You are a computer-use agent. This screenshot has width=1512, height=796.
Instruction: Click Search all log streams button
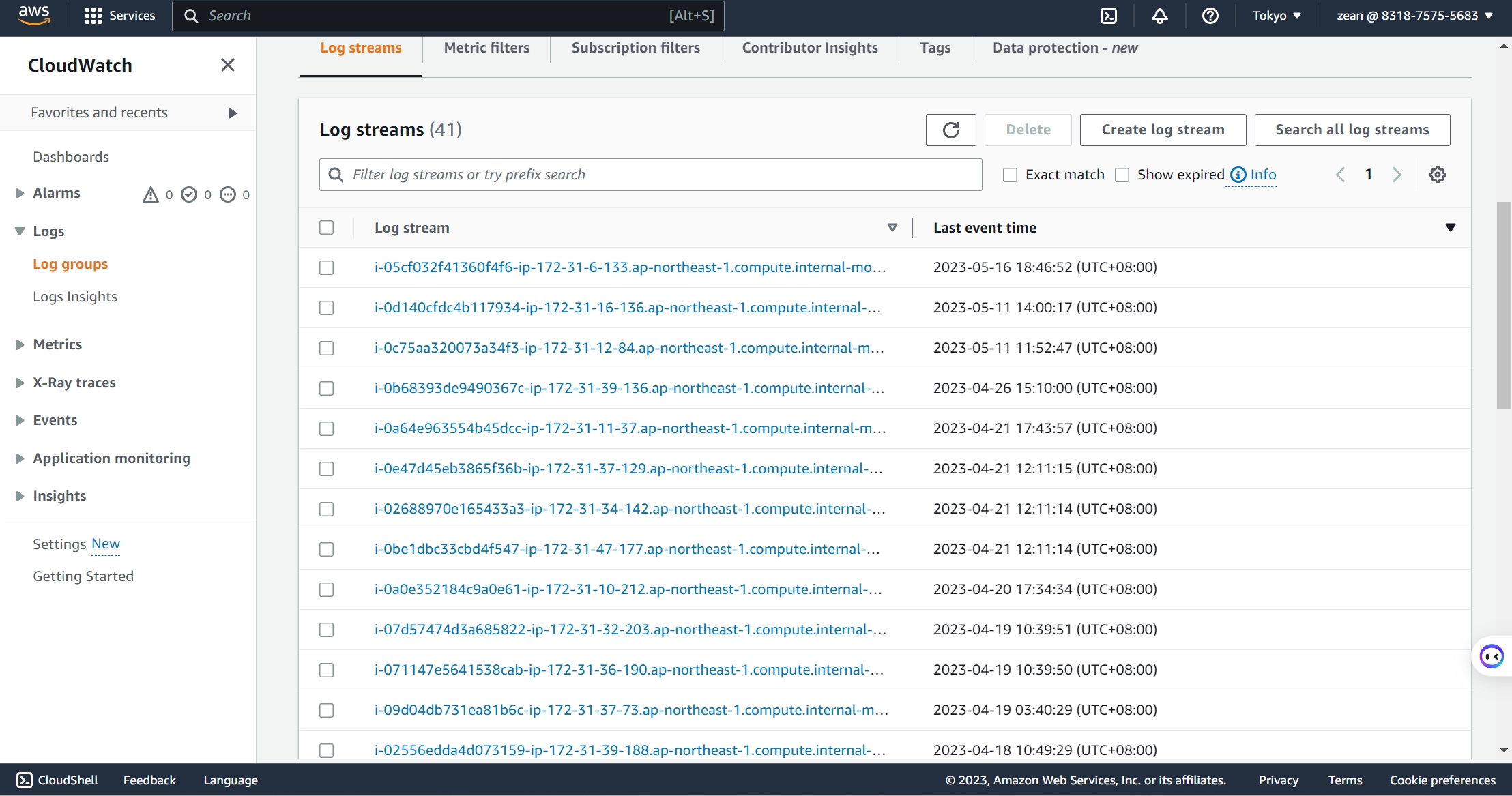[1352, 130]
